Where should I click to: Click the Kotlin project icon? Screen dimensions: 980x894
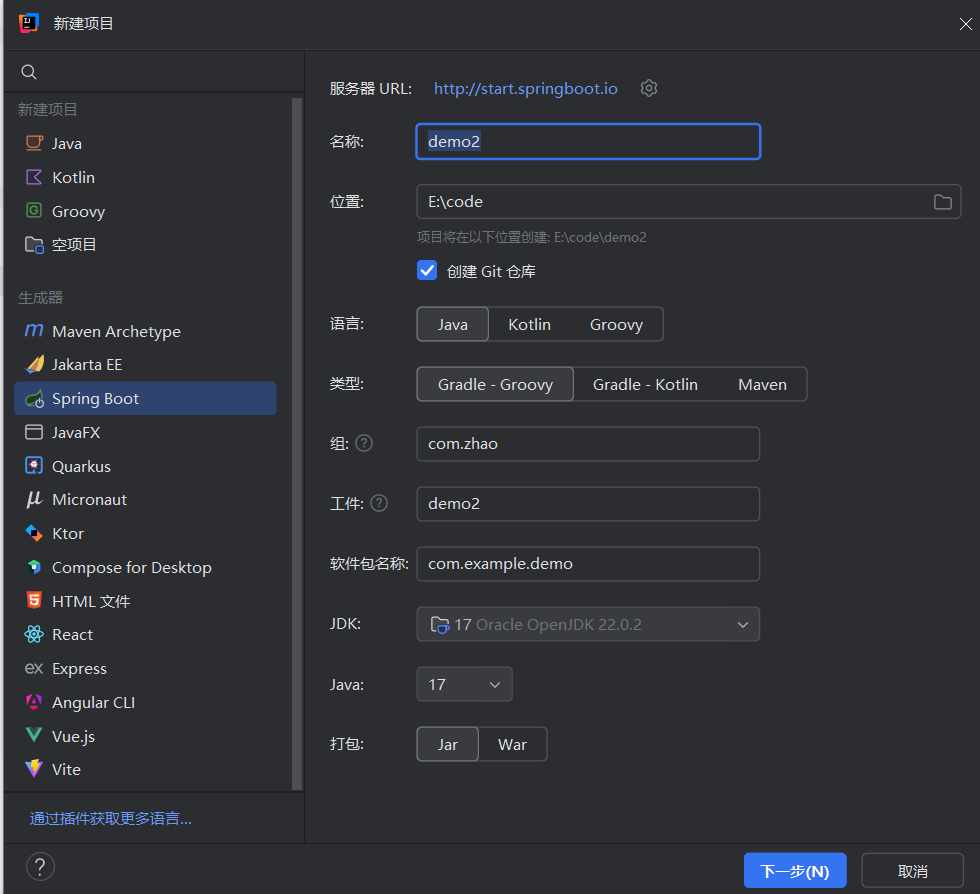[34, 177]
